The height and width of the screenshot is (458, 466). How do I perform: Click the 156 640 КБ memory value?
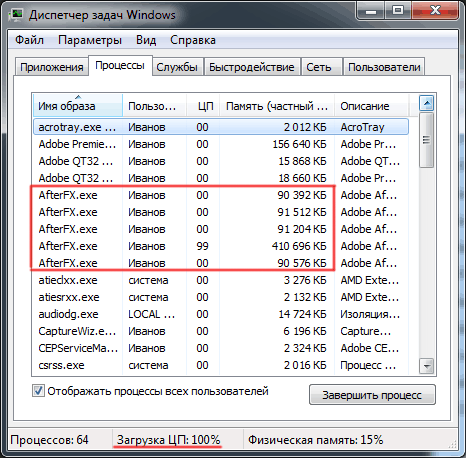[299, 144]
